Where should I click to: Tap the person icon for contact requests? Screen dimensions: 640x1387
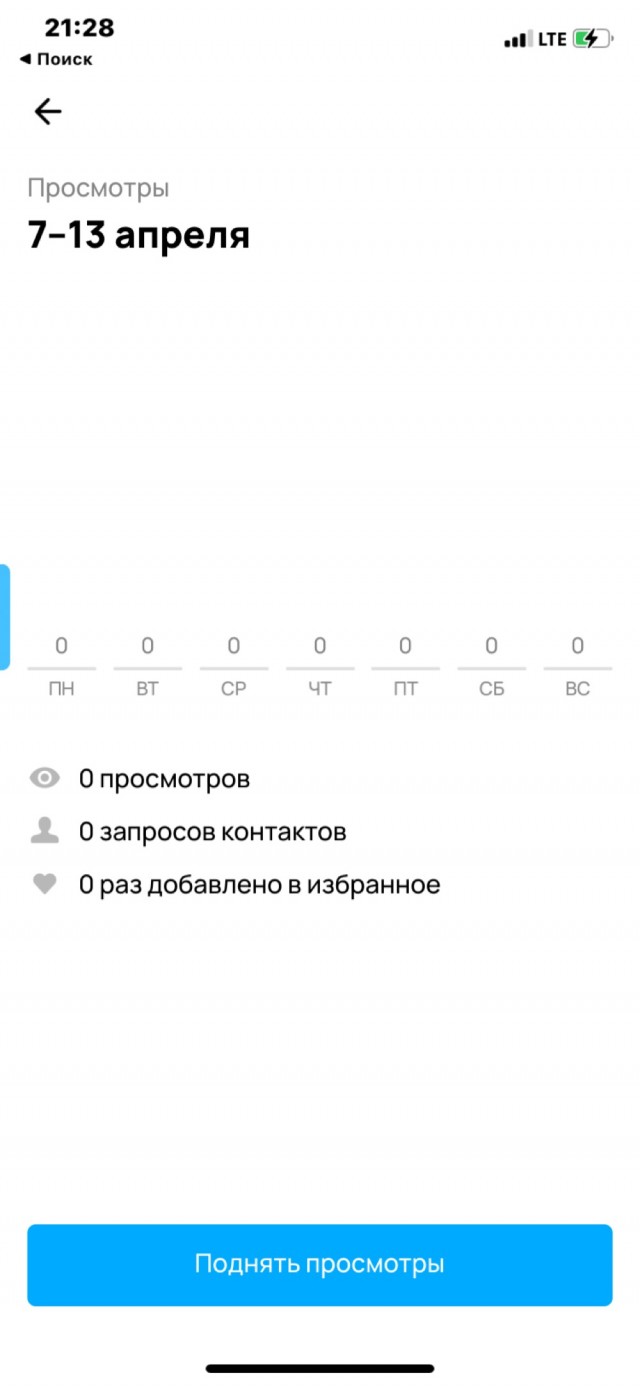pyautogui.click(x=45, y=831)
